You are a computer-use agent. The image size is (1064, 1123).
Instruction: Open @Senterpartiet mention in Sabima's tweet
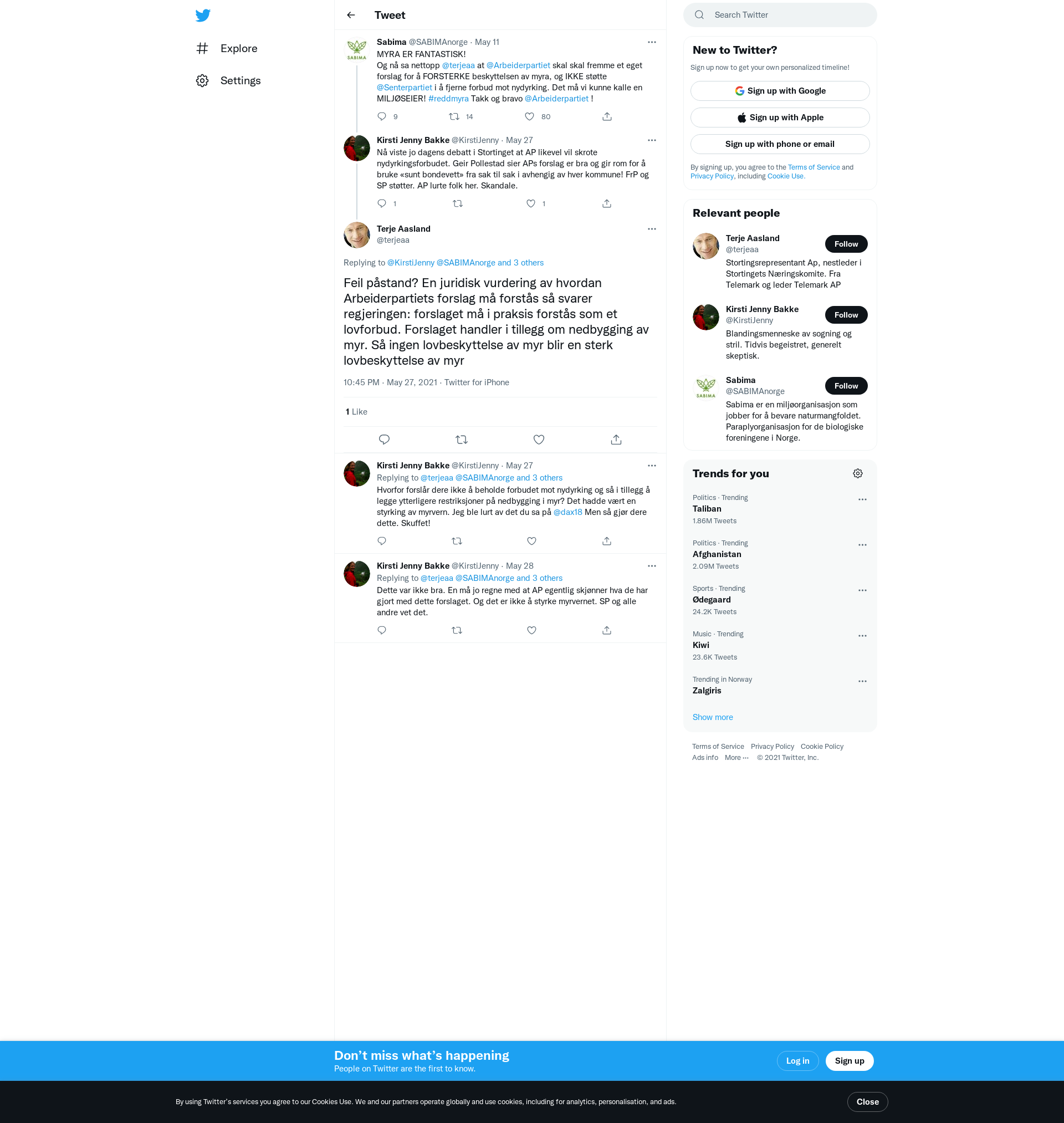(x=405, y=88)
